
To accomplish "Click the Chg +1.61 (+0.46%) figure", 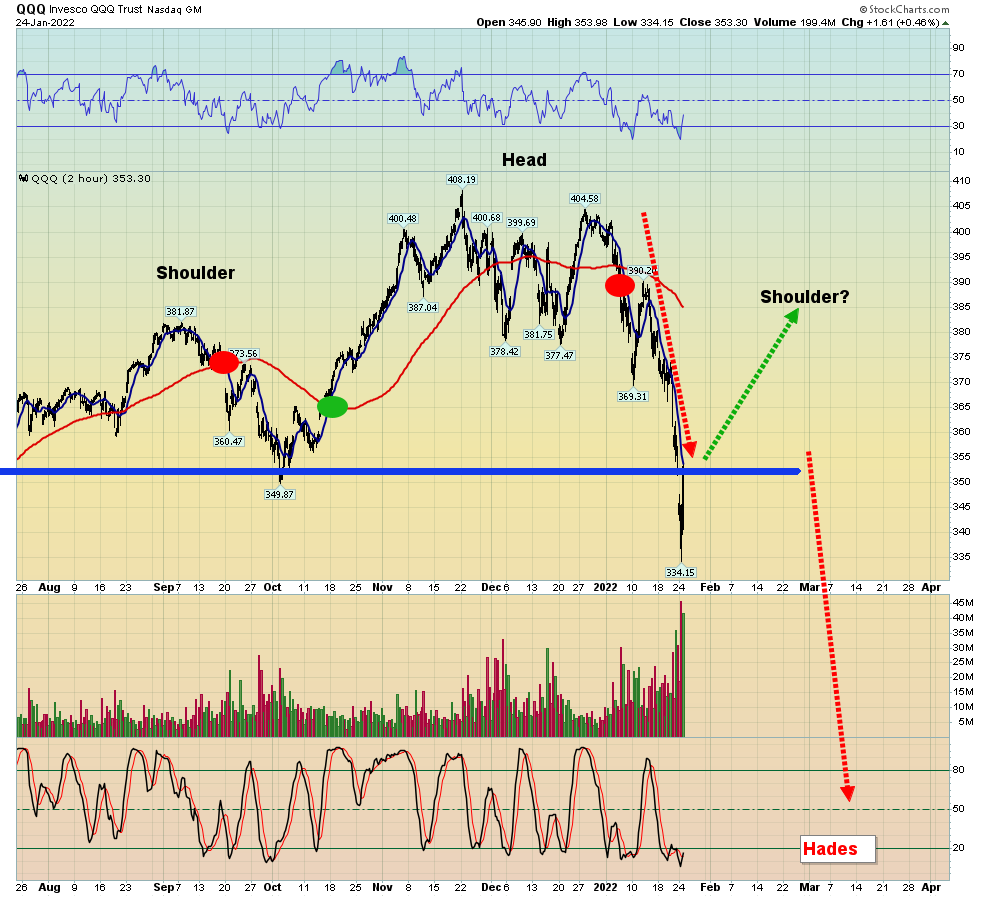I will (x=890, y=22).
